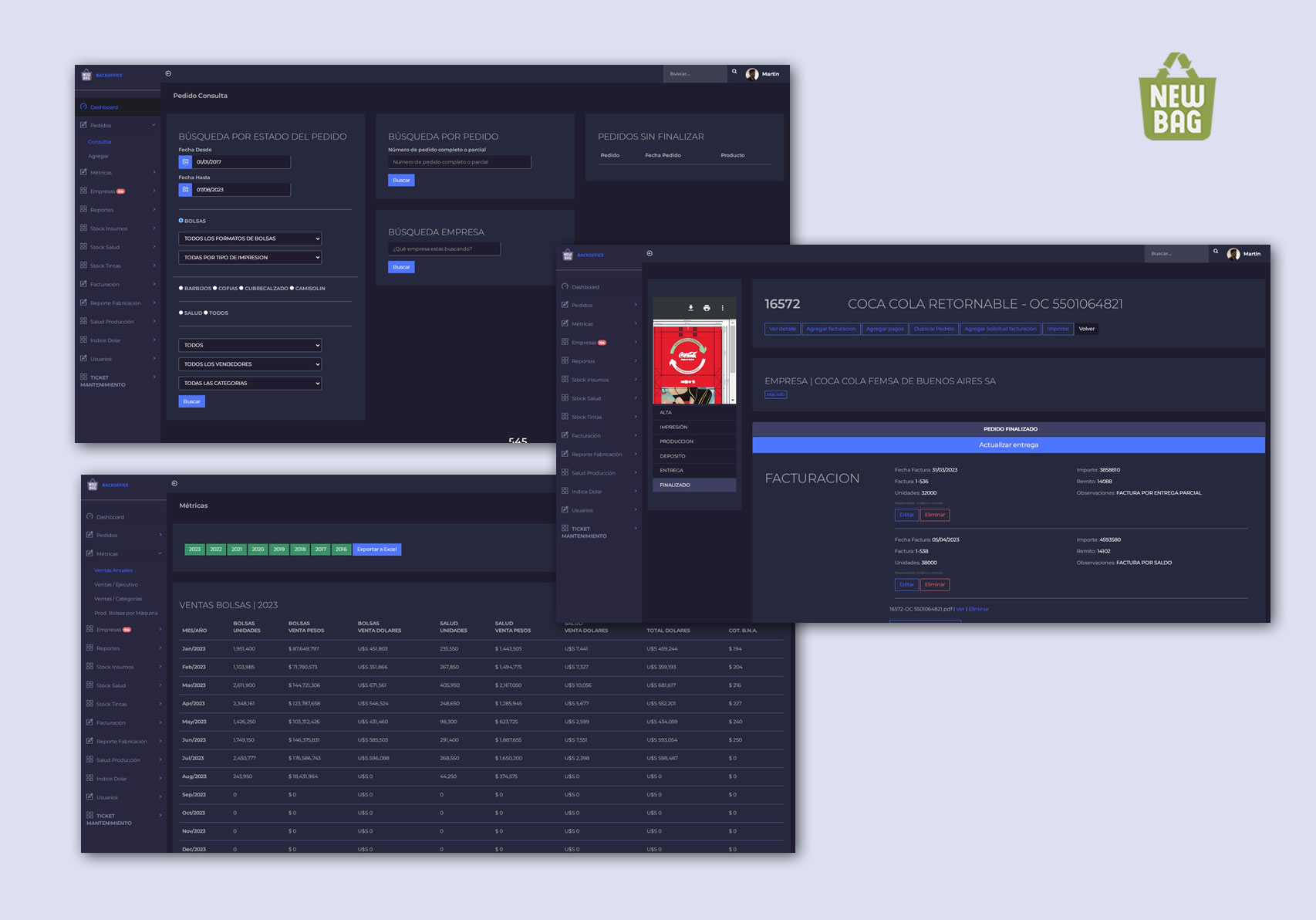1316x920 pixels.
Task: Collapse Pedidos menu in Pedido Consulta sidebar
Action: [154, 125]
